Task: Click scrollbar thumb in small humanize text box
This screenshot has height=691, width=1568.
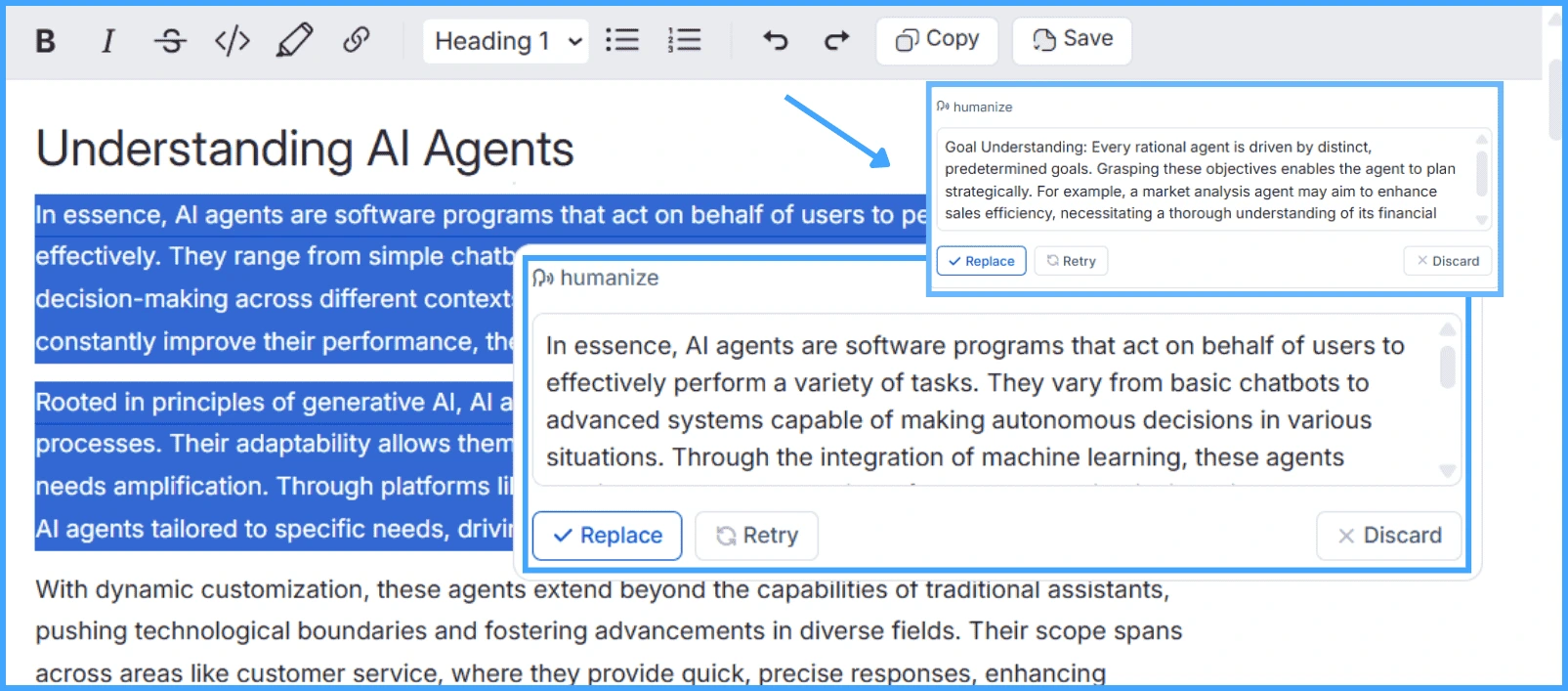Action: (1482, 173)
